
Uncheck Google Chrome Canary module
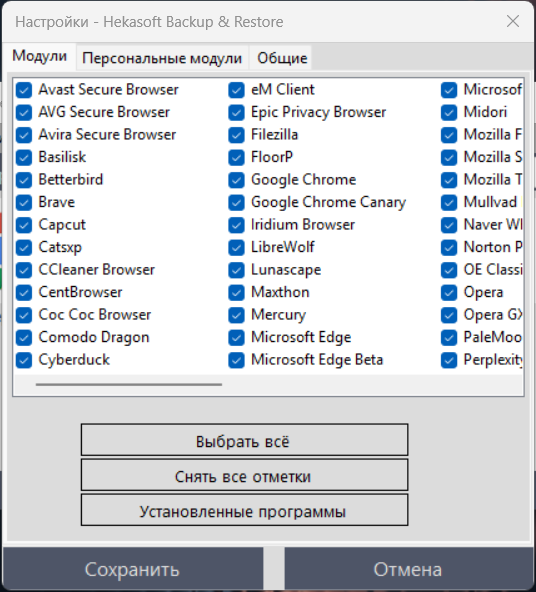click(236, 203)
